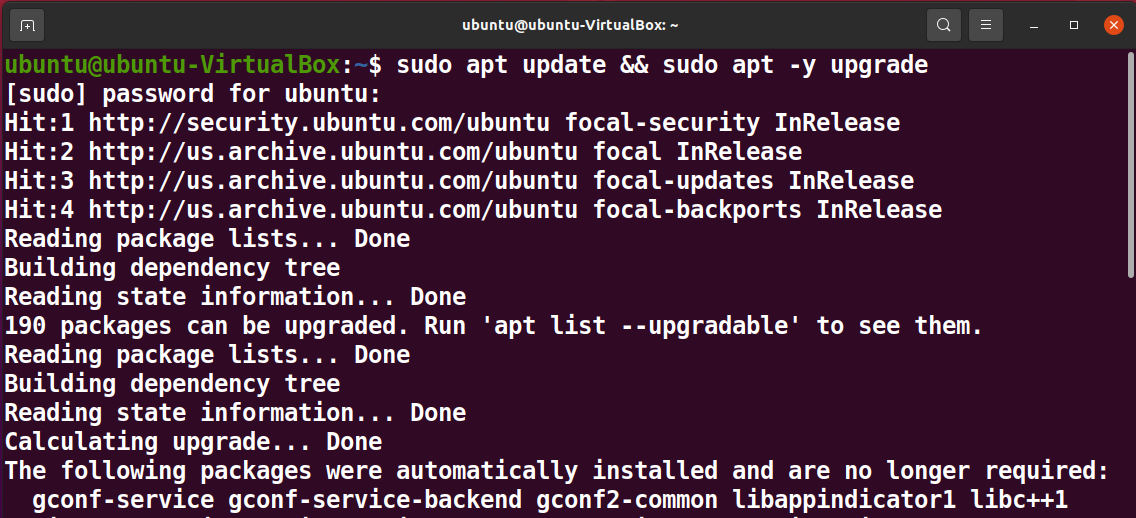The height and width of the screenshot is (518, 1136).
Task: Click the terminal search magnifier icon
Action: [943, 25]
